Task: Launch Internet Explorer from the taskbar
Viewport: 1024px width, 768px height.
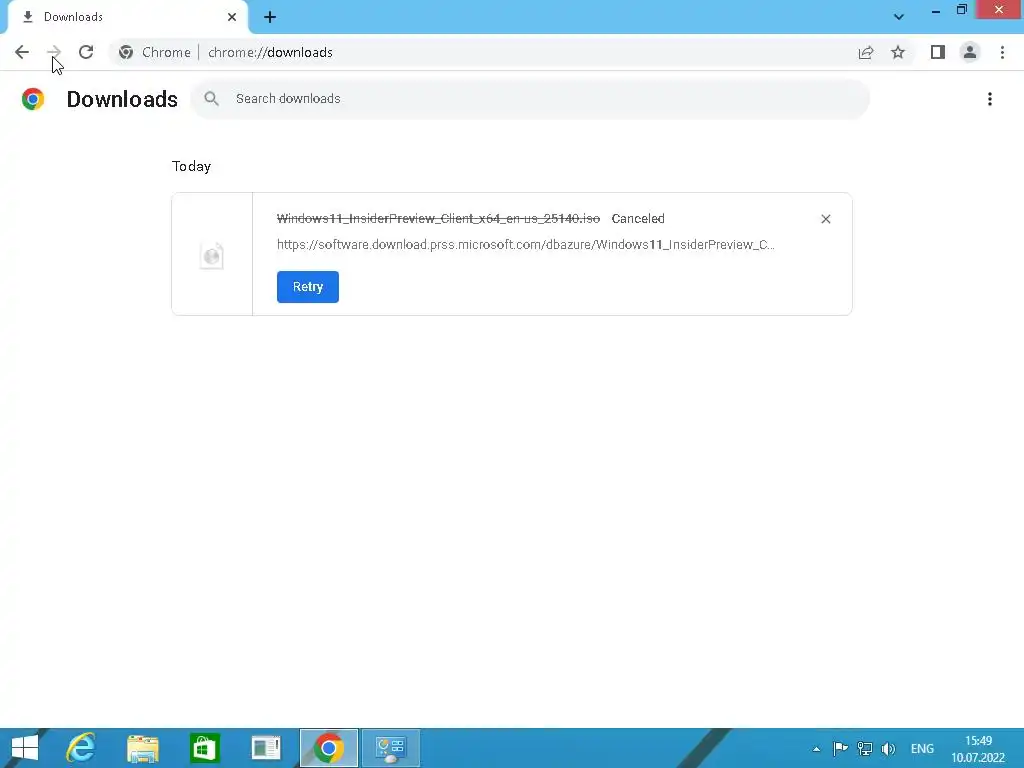Action: tap(81, 748)
